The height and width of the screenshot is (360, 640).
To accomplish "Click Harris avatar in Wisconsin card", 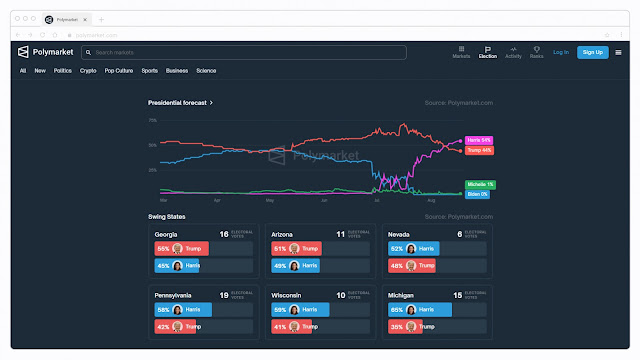I will (294, 310).
